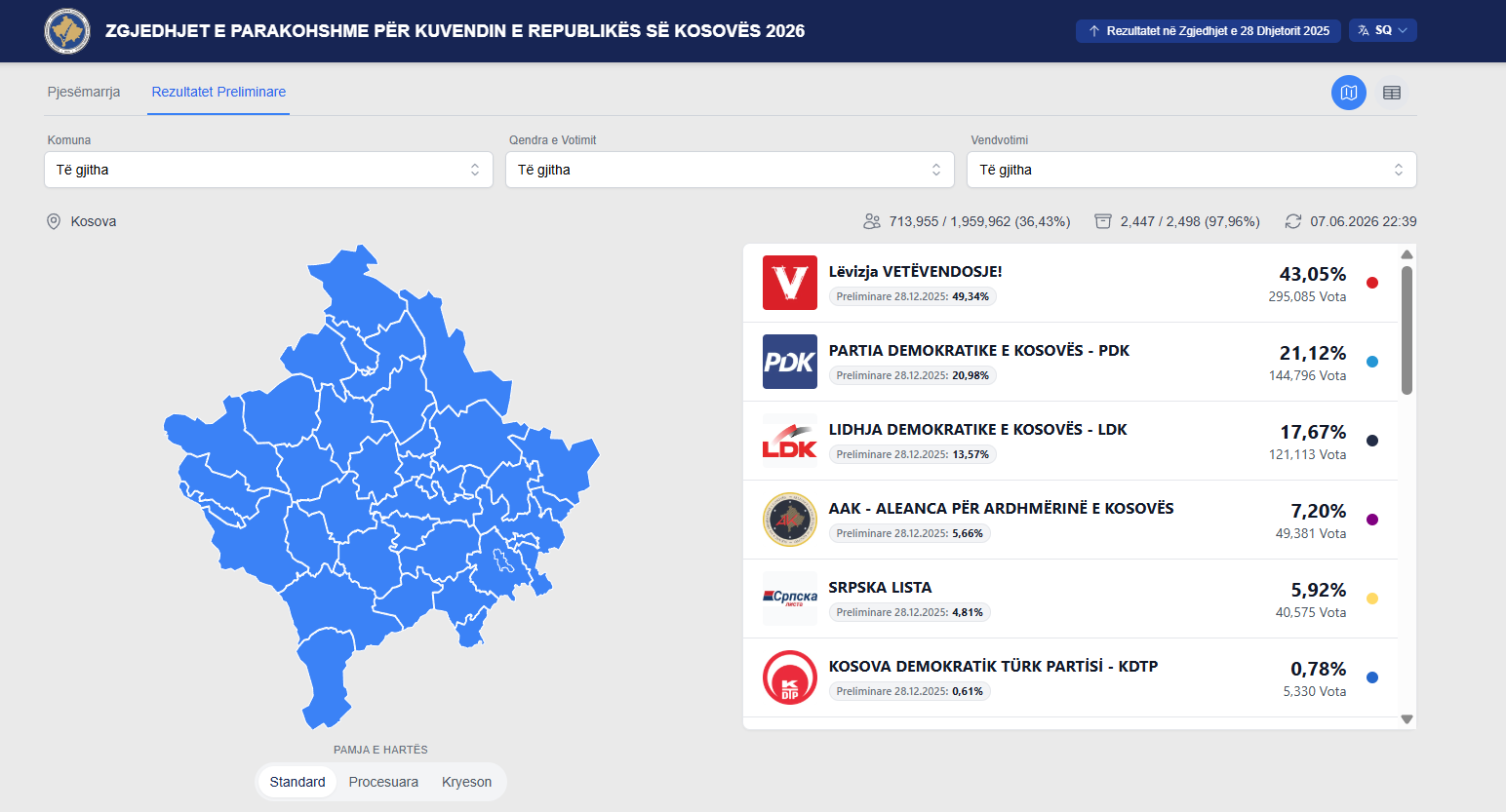Viewport: 1506px width, 812px height.
Task: Click results list scroll up arrow
Action: pos(1407,254)
